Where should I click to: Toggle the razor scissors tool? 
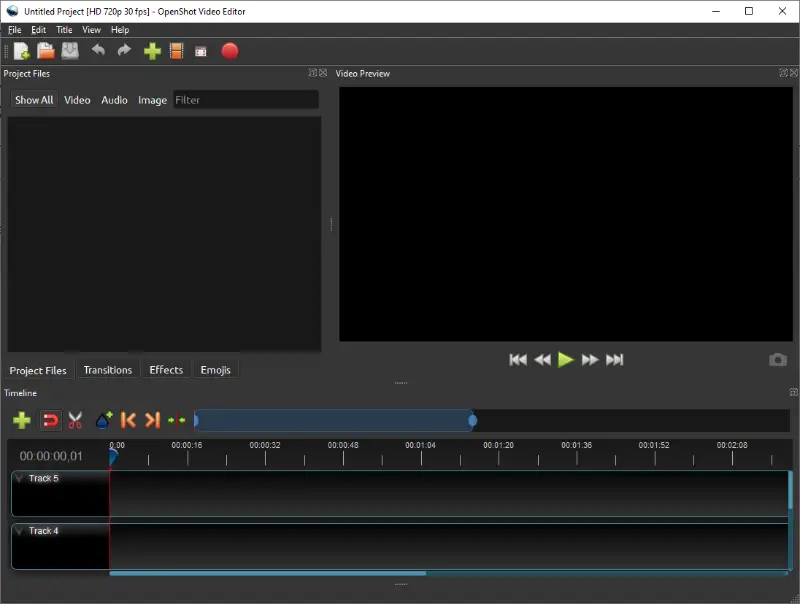click(x=75, y=420)
